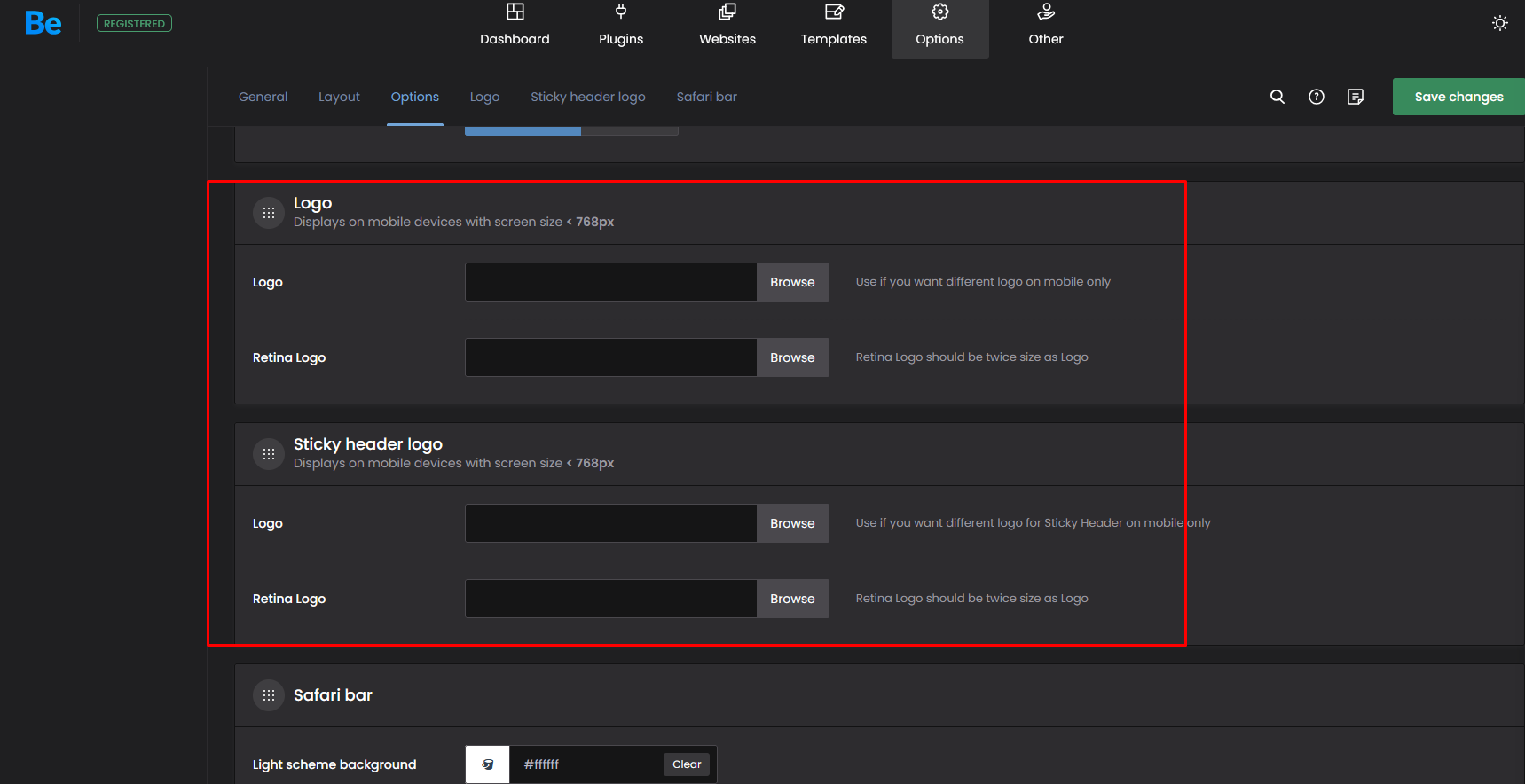
Task: Click the Safari bar section drag handle
Action: tap(269, 695)
